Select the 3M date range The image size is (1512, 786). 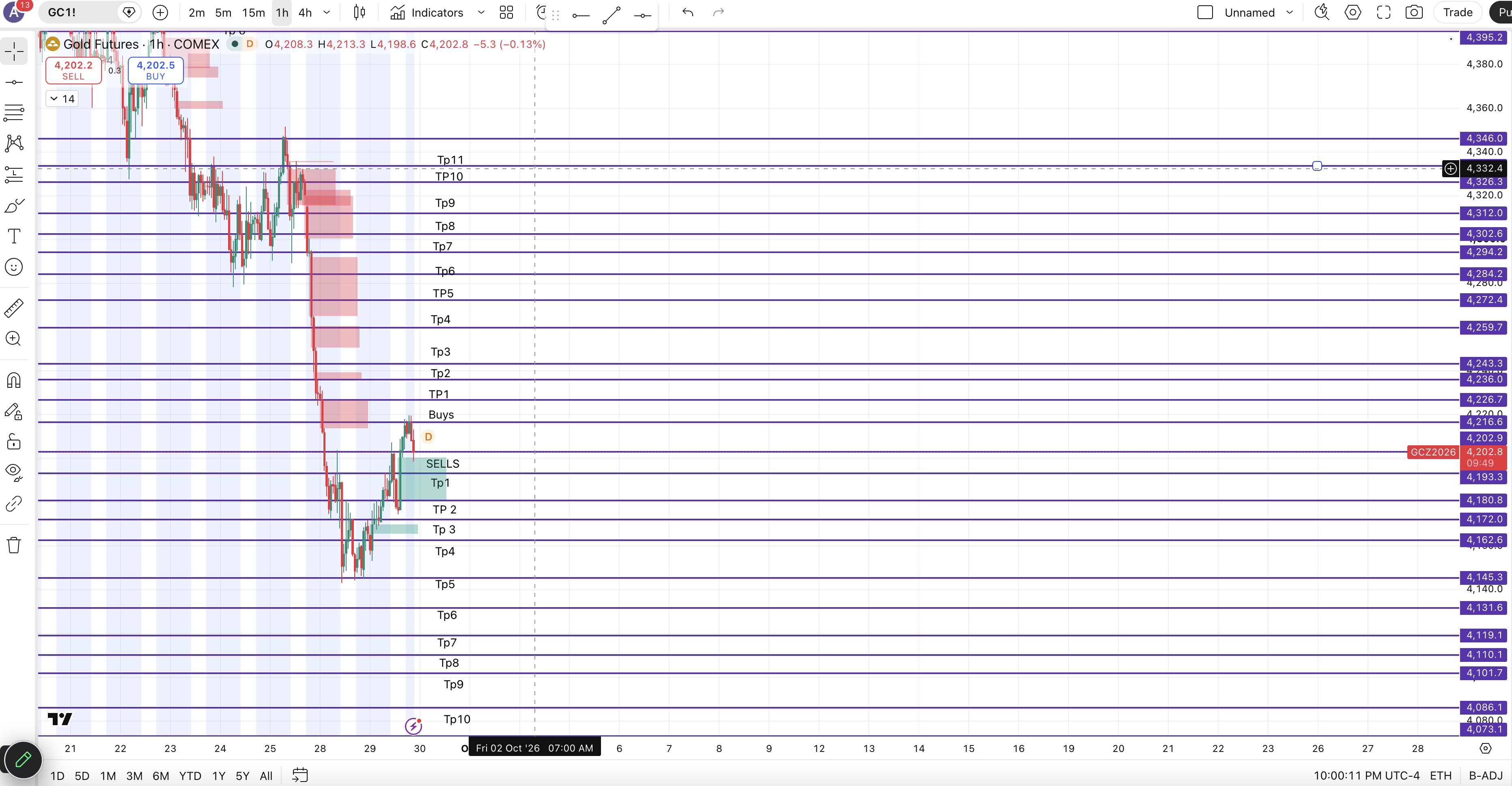pyautogui.click(x=134, y=775)
